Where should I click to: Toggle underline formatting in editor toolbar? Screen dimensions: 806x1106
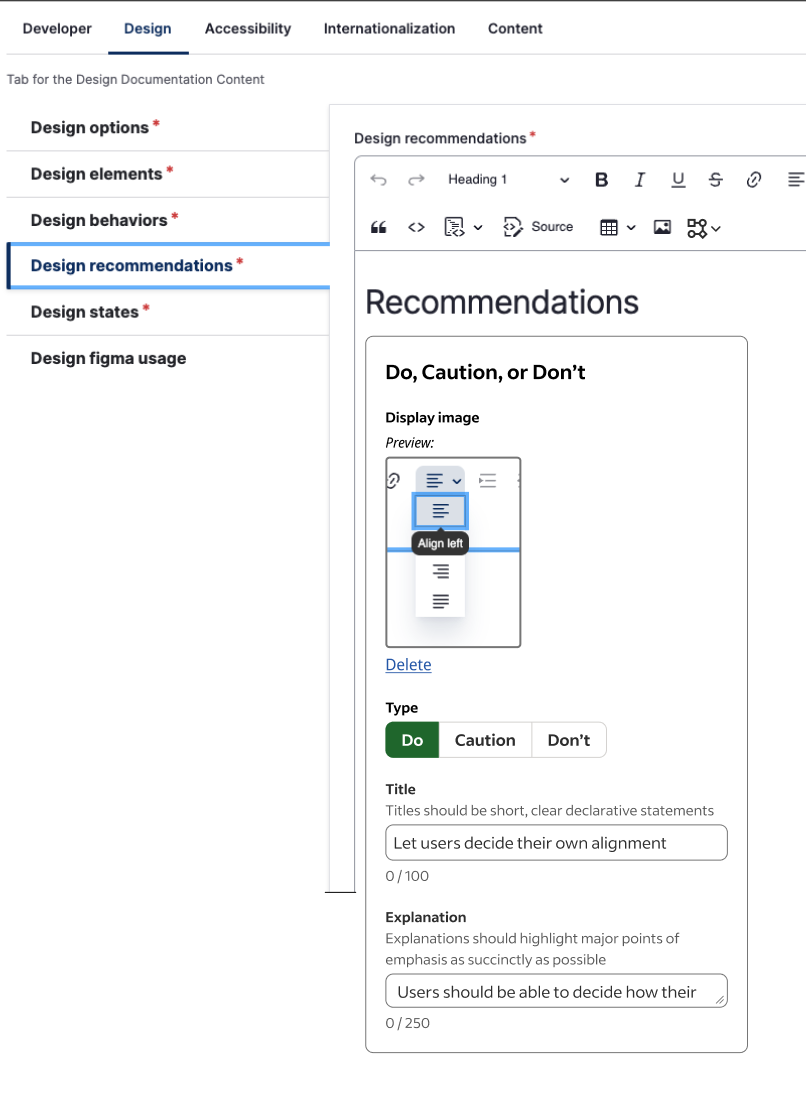point(678,180)
